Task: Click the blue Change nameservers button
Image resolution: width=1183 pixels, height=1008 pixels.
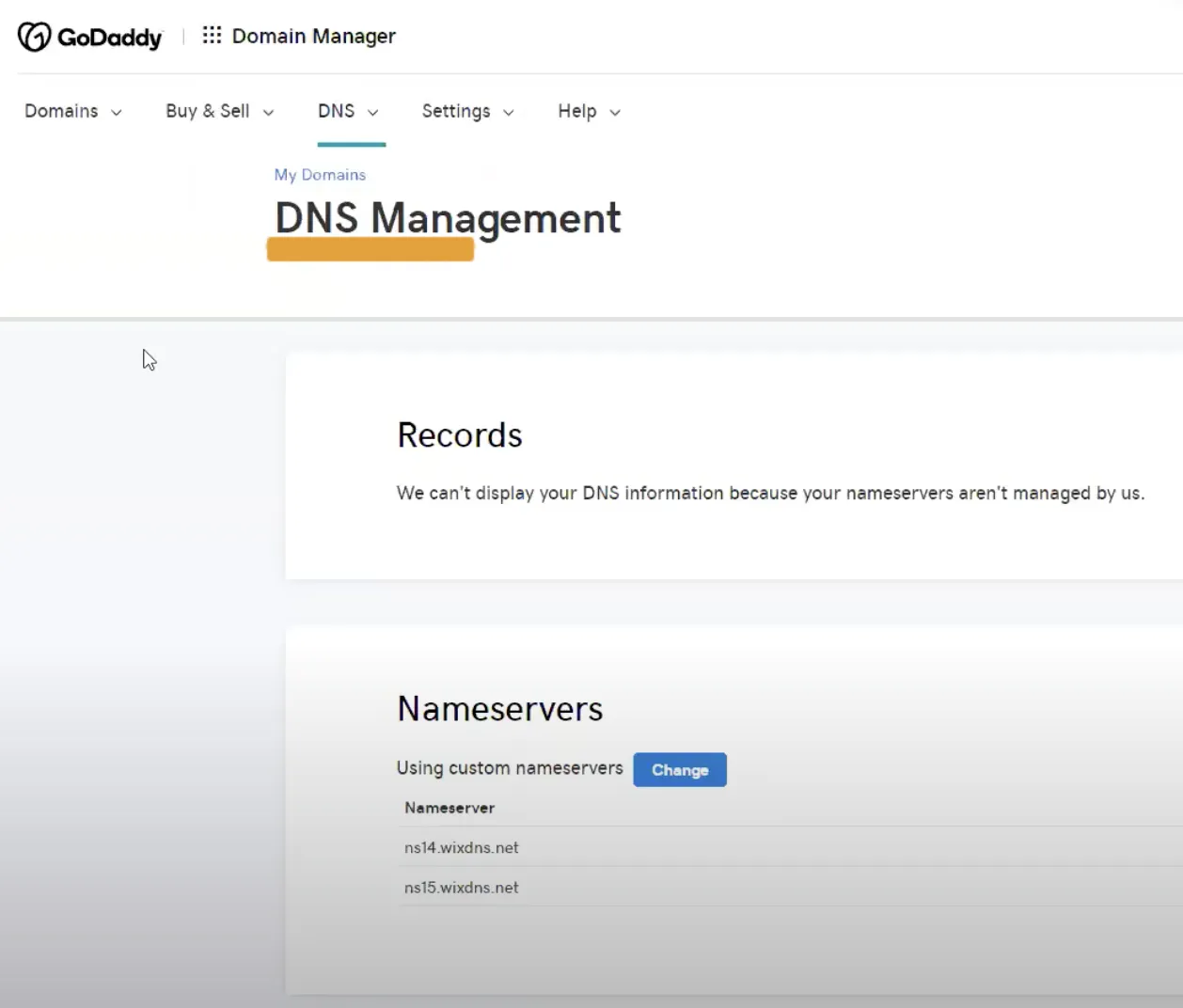Action: point(680,770)
